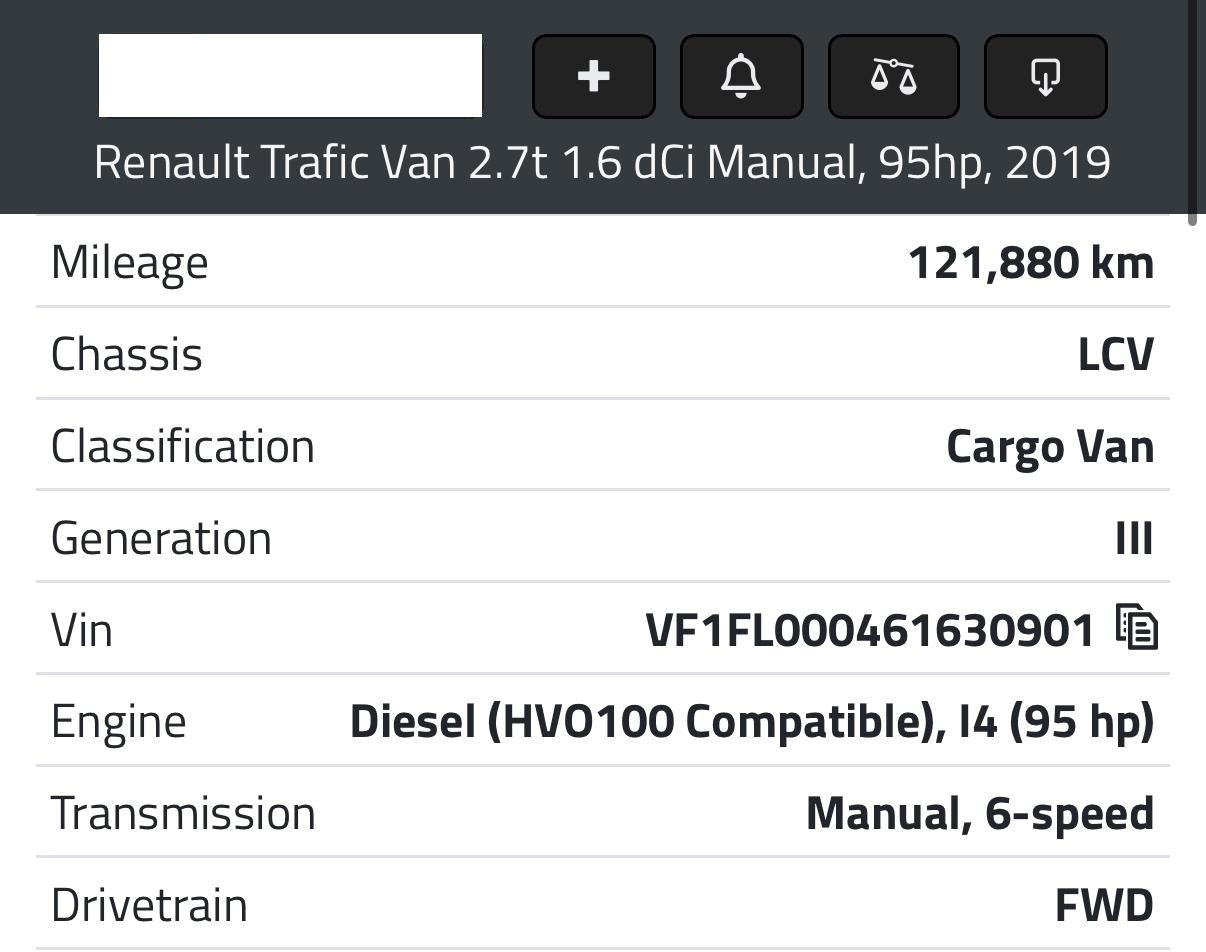Select the drivetrain value FWD

(x=1104, y=906)
